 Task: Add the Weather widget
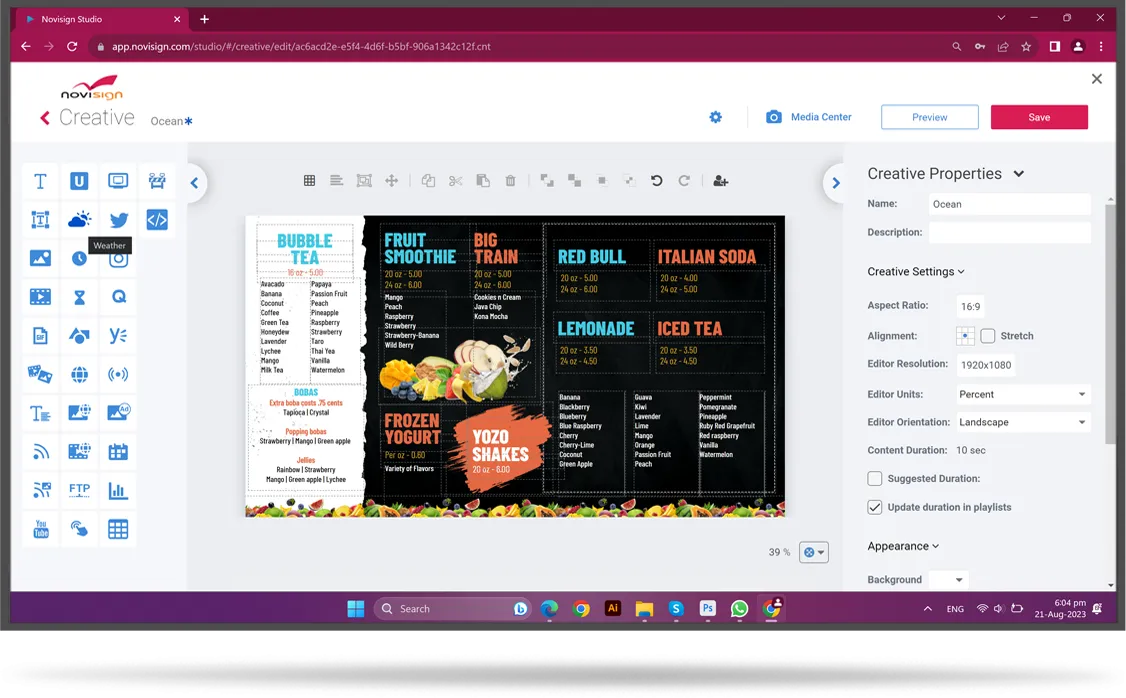[79, 219]
